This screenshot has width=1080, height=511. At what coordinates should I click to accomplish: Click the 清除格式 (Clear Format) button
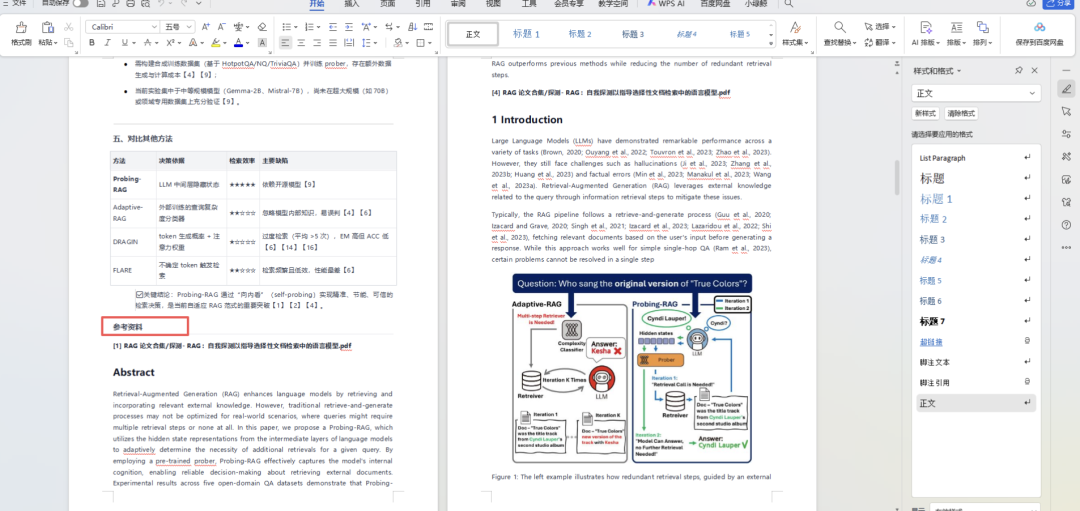click(x=959, y=114)
